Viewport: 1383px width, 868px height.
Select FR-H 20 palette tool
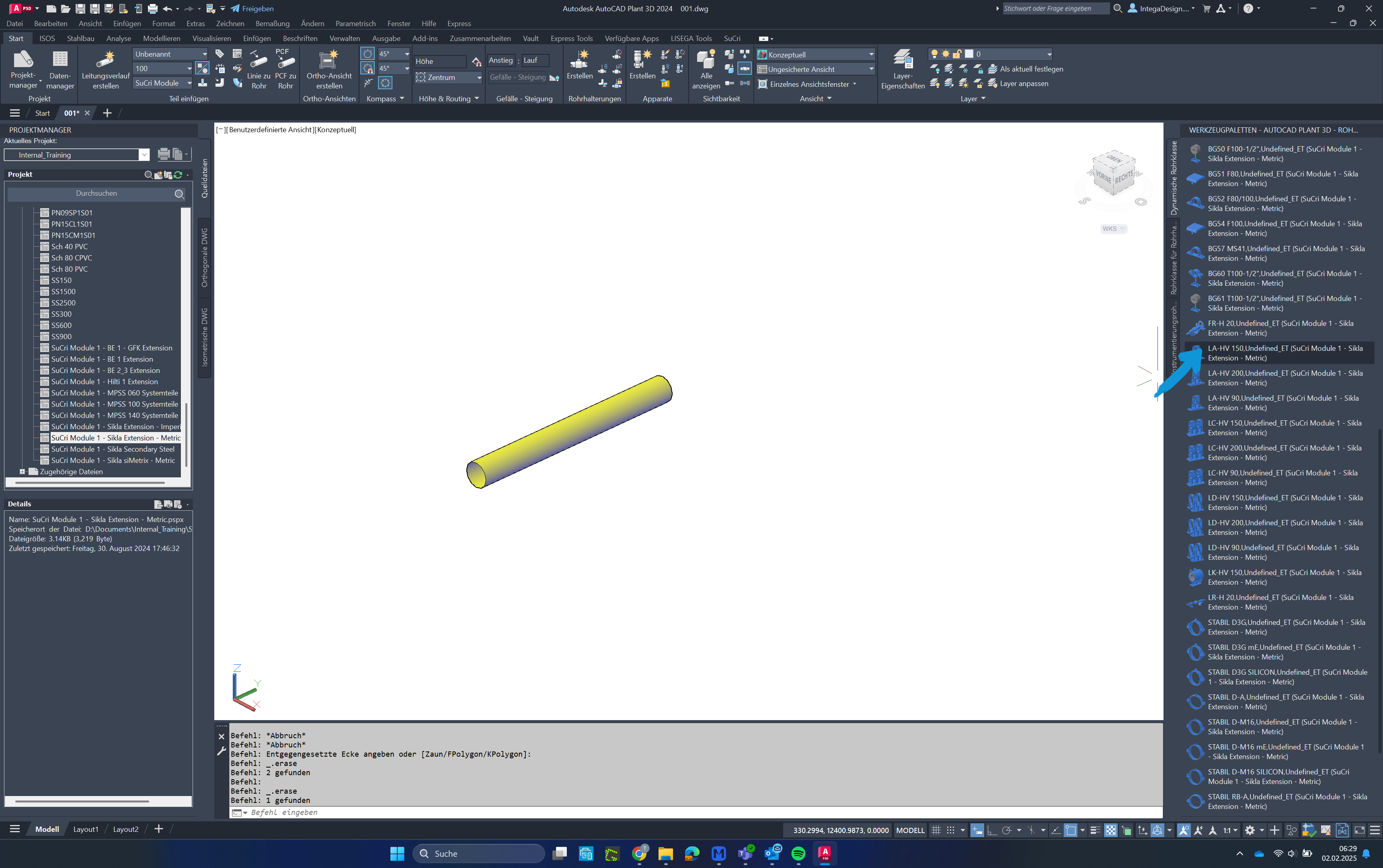1280,328
